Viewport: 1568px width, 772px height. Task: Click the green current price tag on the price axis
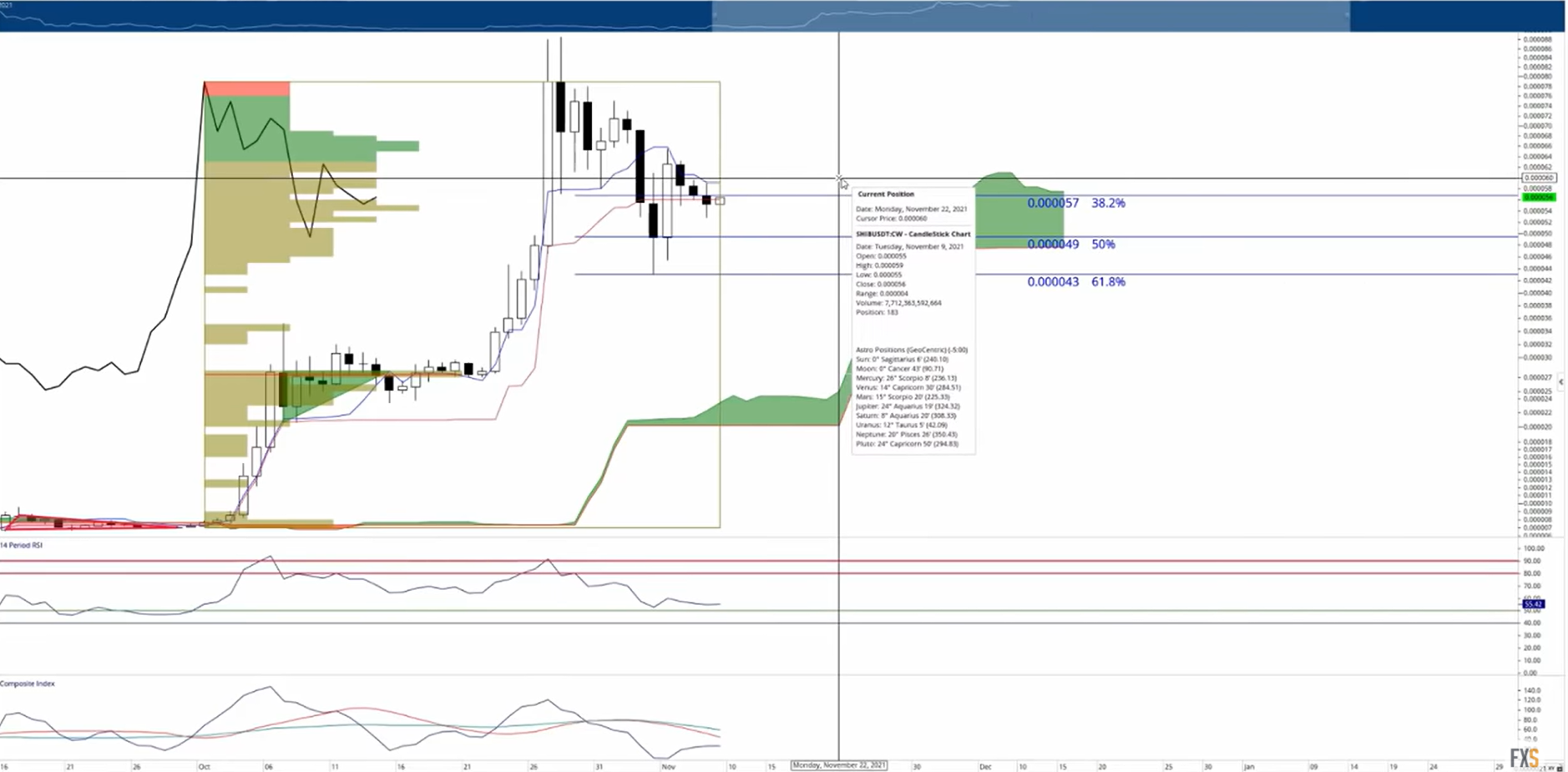pos(1538,198)
